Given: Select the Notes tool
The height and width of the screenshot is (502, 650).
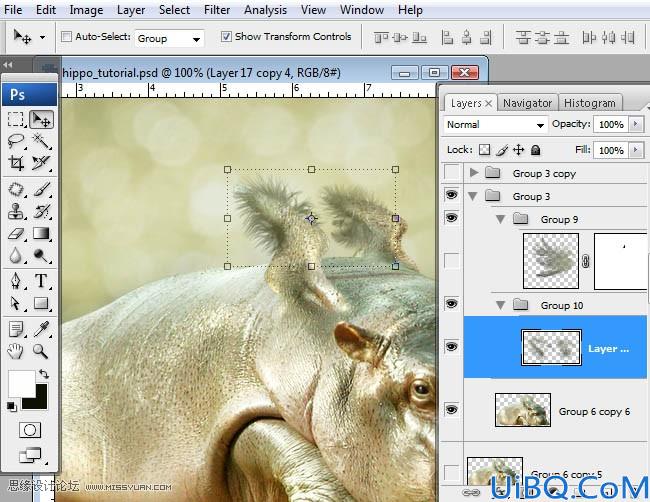Looking at the screenshot, I should point(16,330).
